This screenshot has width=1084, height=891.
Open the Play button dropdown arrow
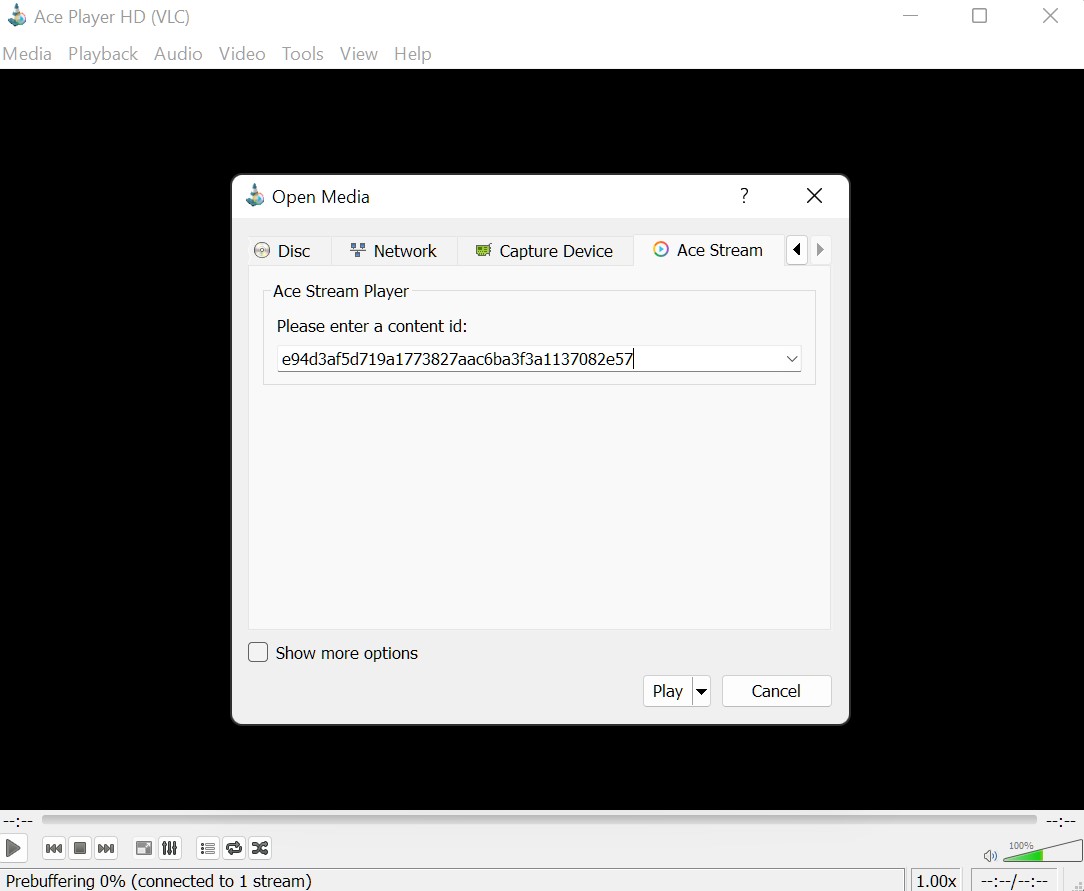tap(701, 691)
